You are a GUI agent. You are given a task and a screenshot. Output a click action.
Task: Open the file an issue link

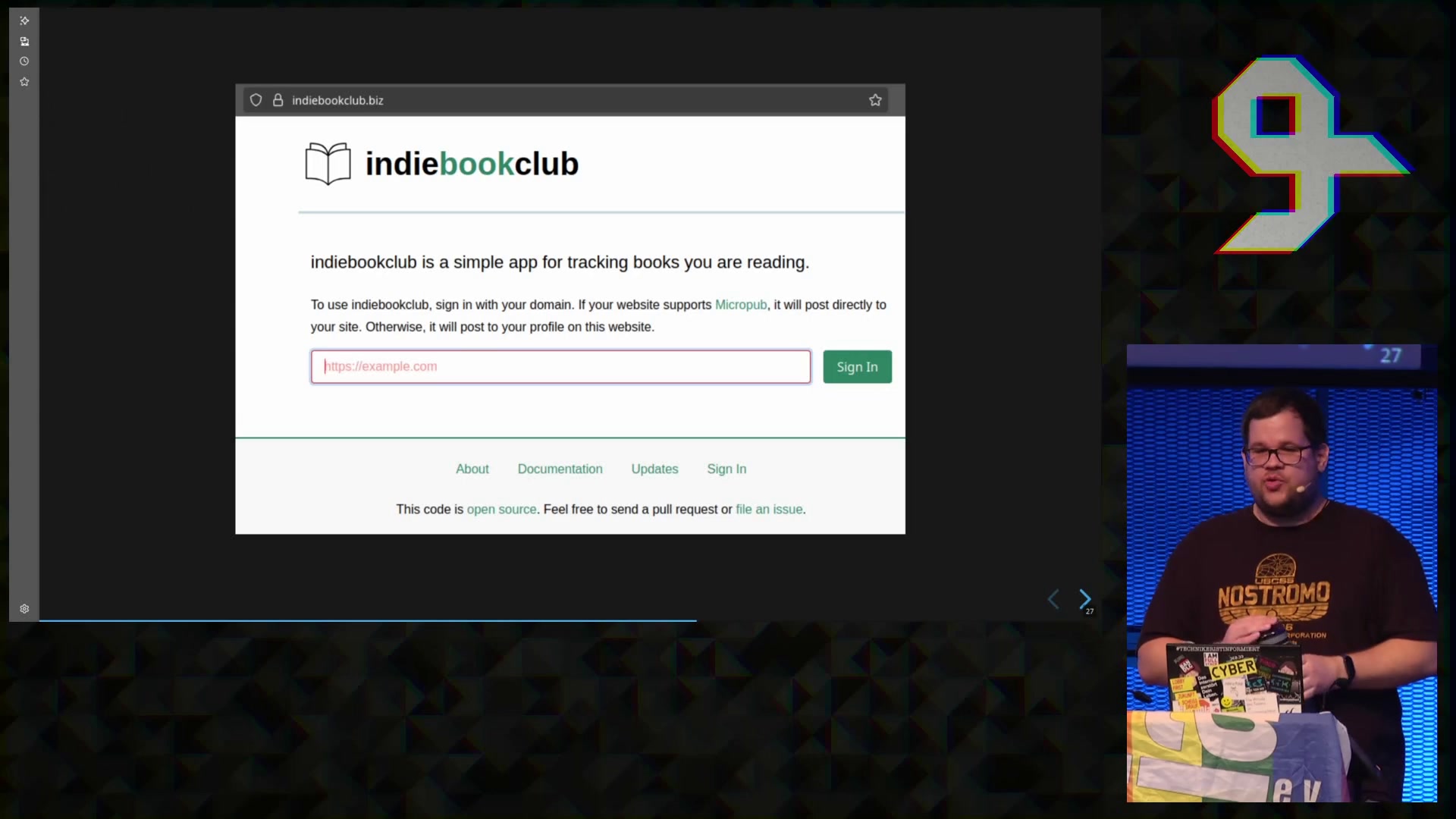pyautogui.click(x=769, y=510)
